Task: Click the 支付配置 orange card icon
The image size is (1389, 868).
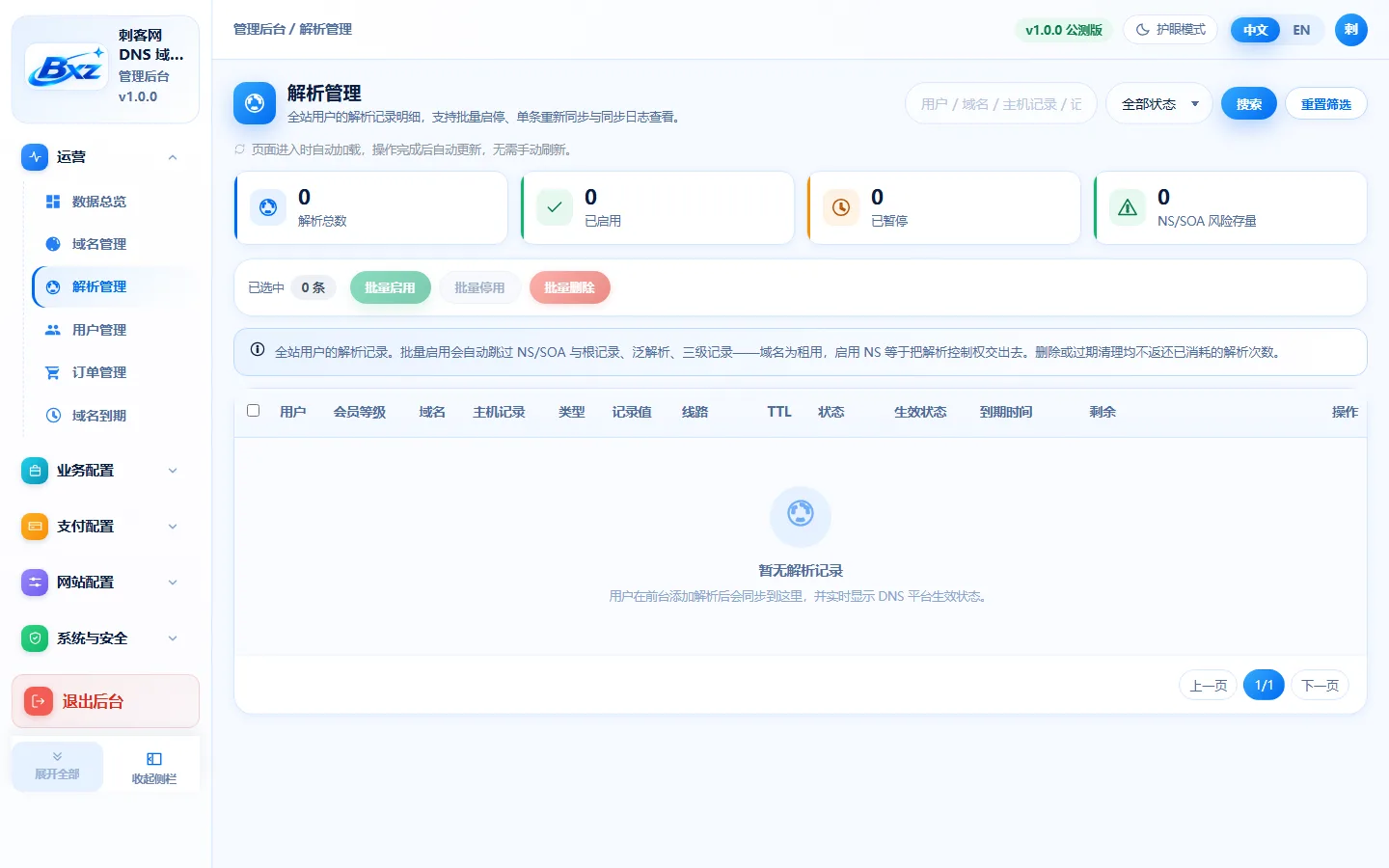Action: 35,527
